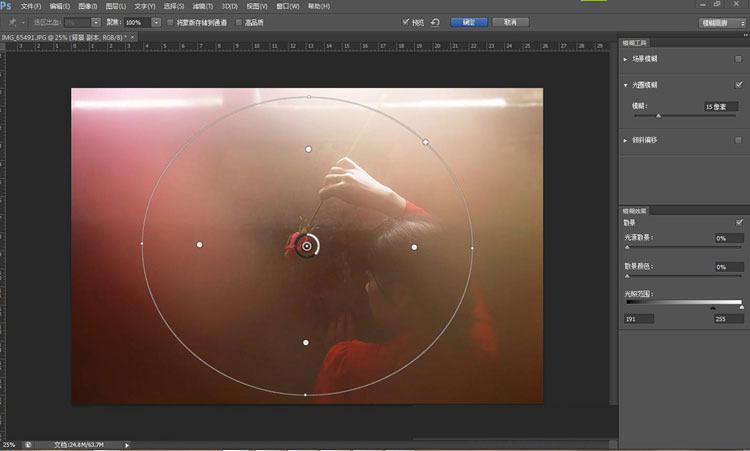Expand the 场景模糊 section triangle
The width and height of the screenshot is (750, 451).
click(626, 60)
